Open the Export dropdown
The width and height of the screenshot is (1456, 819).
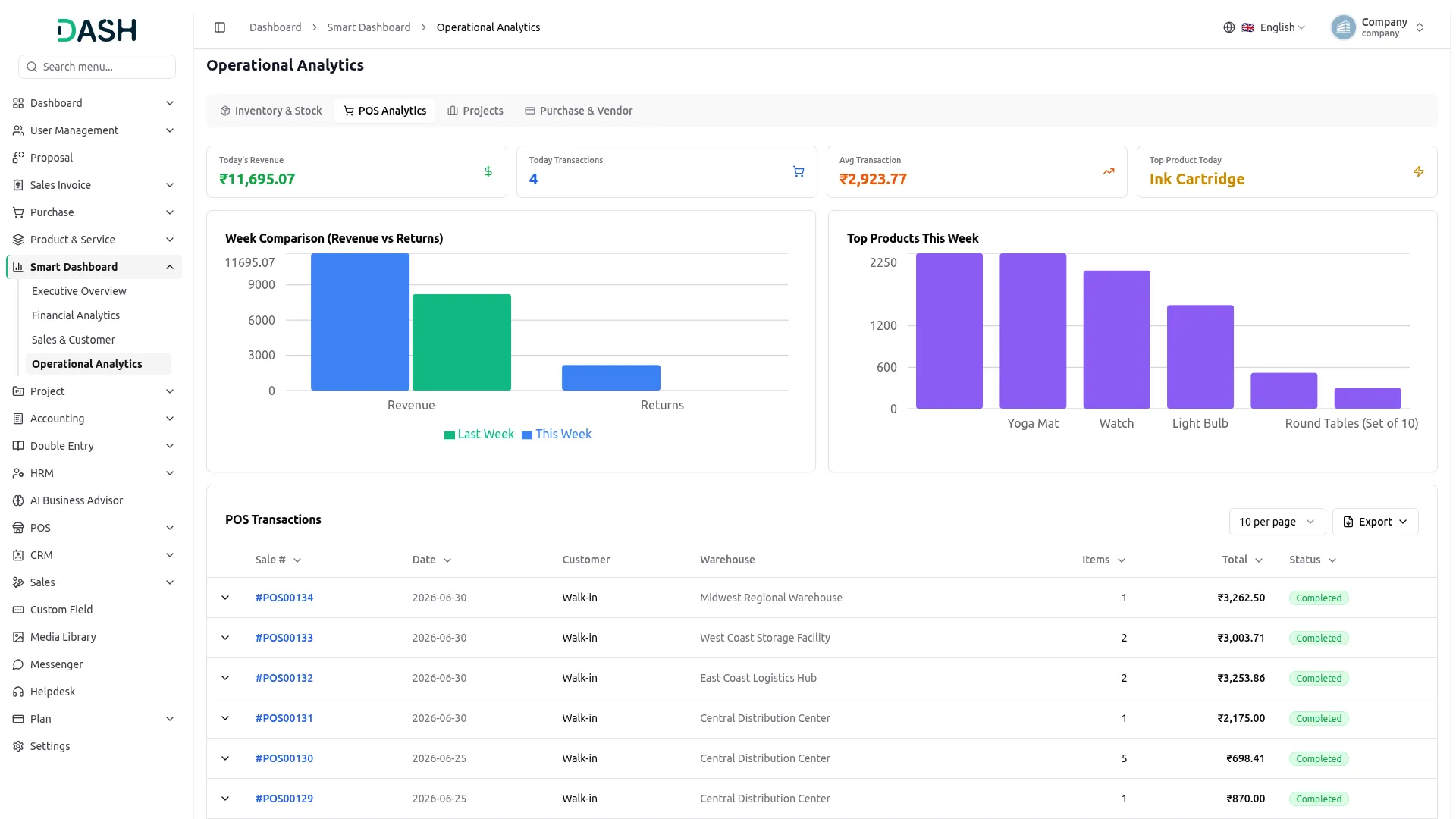coord(1375,522)
